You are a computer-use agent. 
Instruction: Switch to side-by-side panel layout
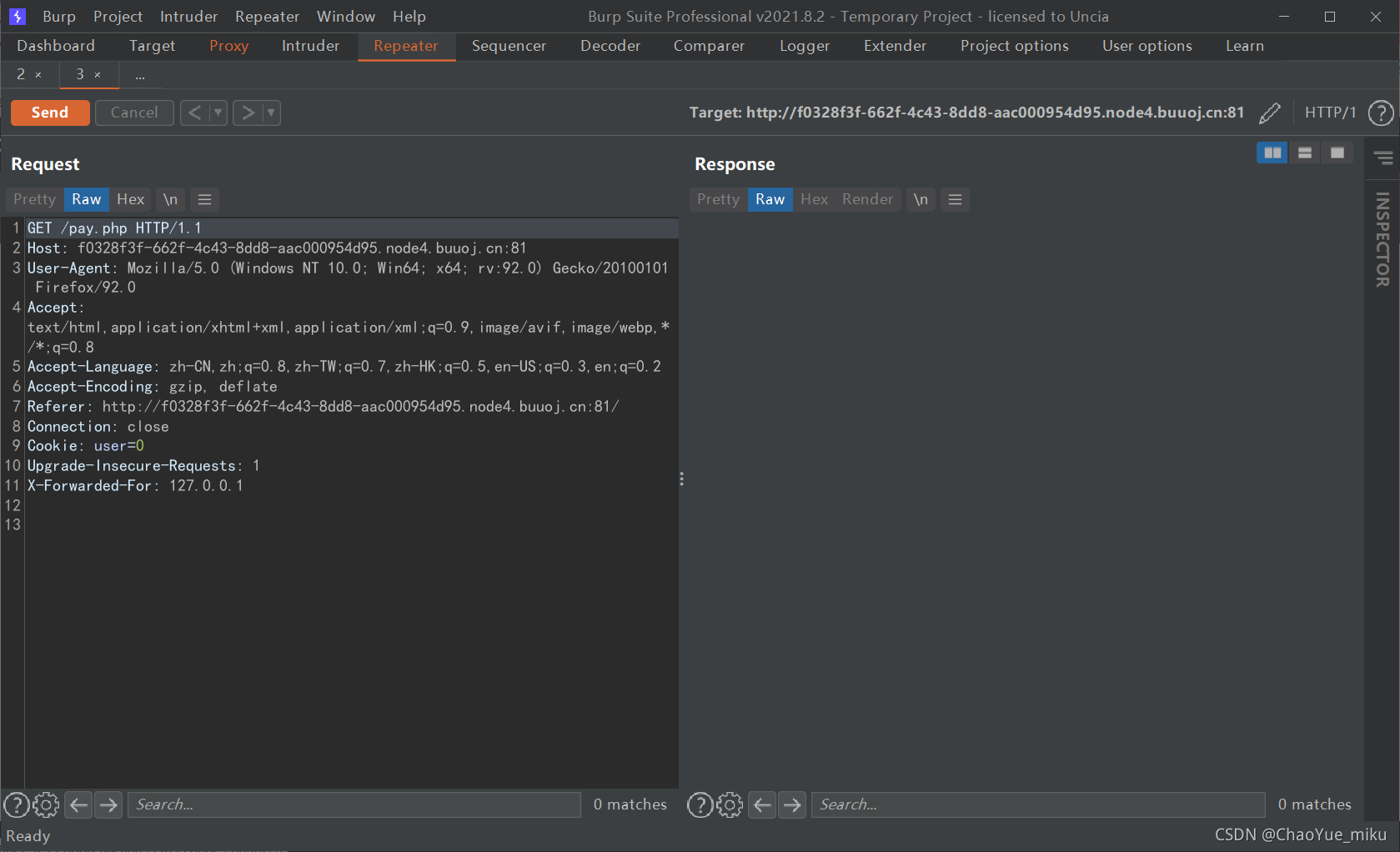1272,153
